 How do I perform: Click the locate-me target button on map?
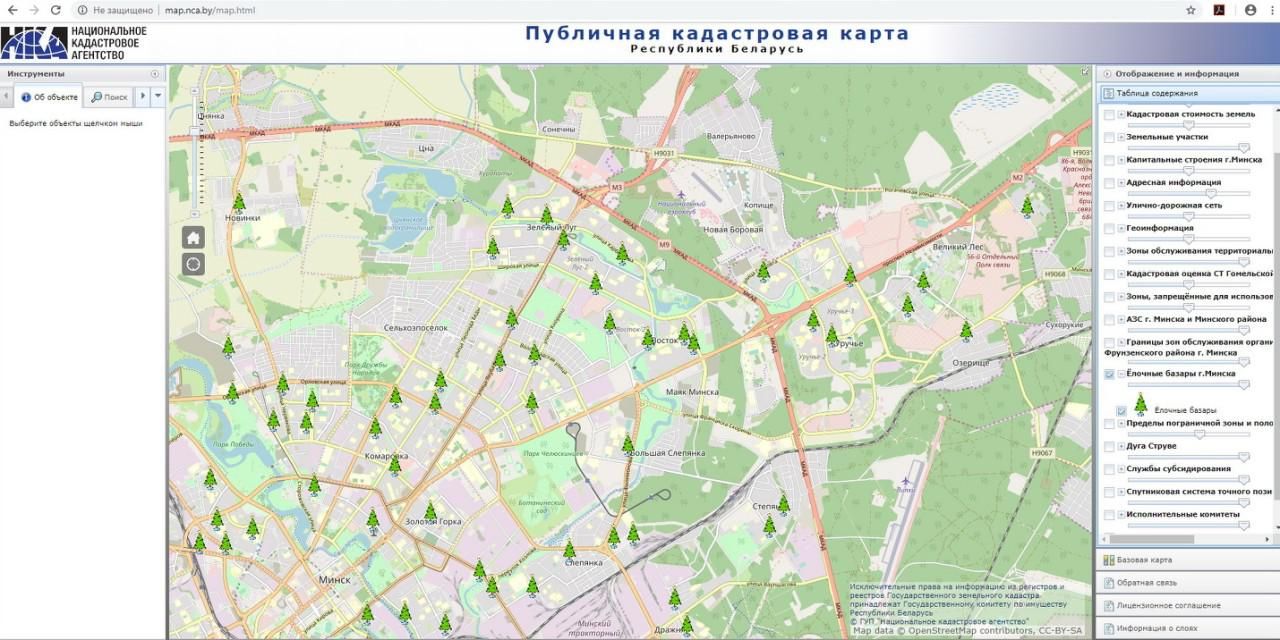193,264
